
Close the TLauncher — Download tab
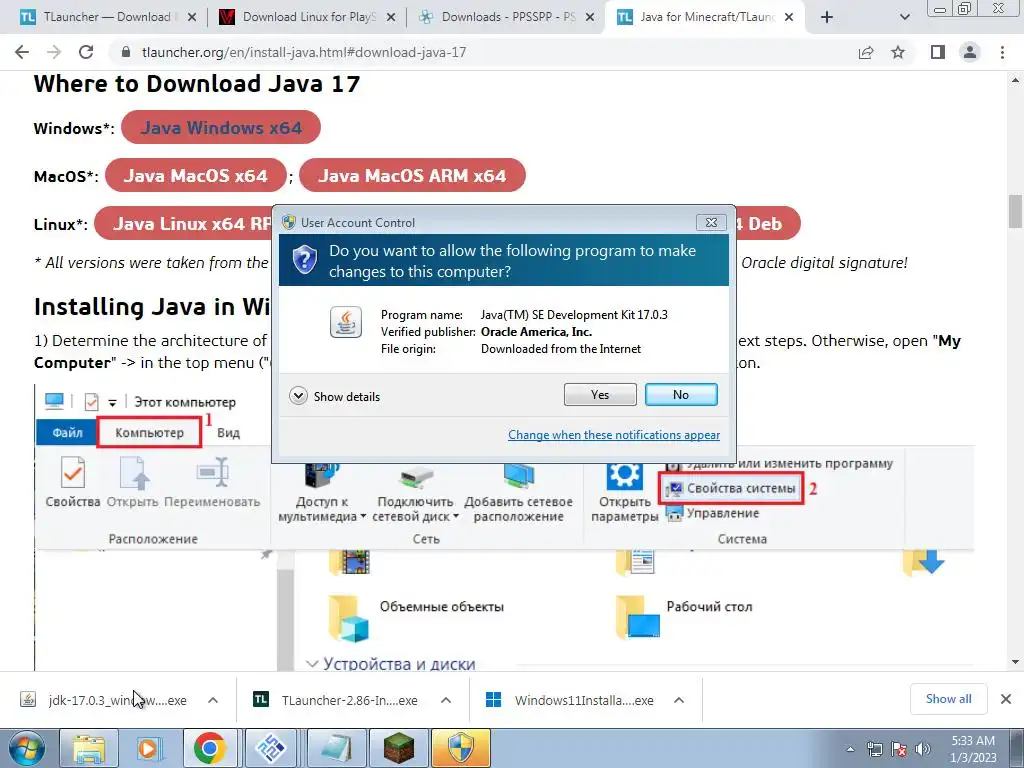pyautogui.click(x=192, y=17)
